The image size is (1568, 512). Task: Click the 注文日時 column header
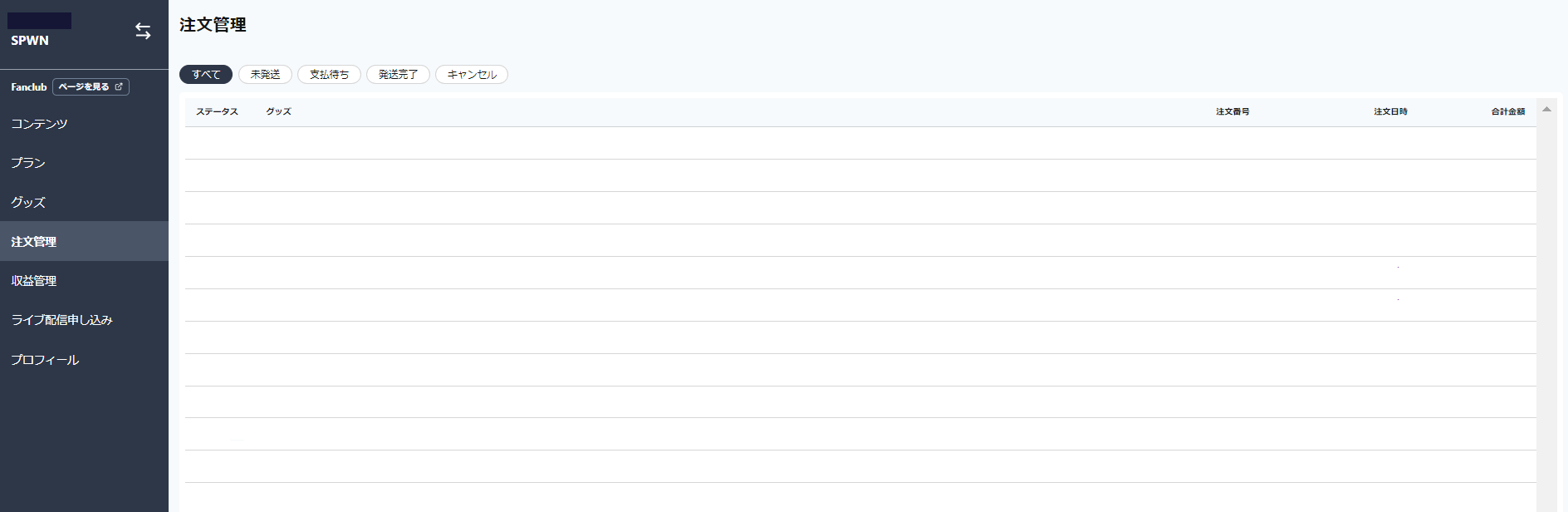pos(1390,111)
